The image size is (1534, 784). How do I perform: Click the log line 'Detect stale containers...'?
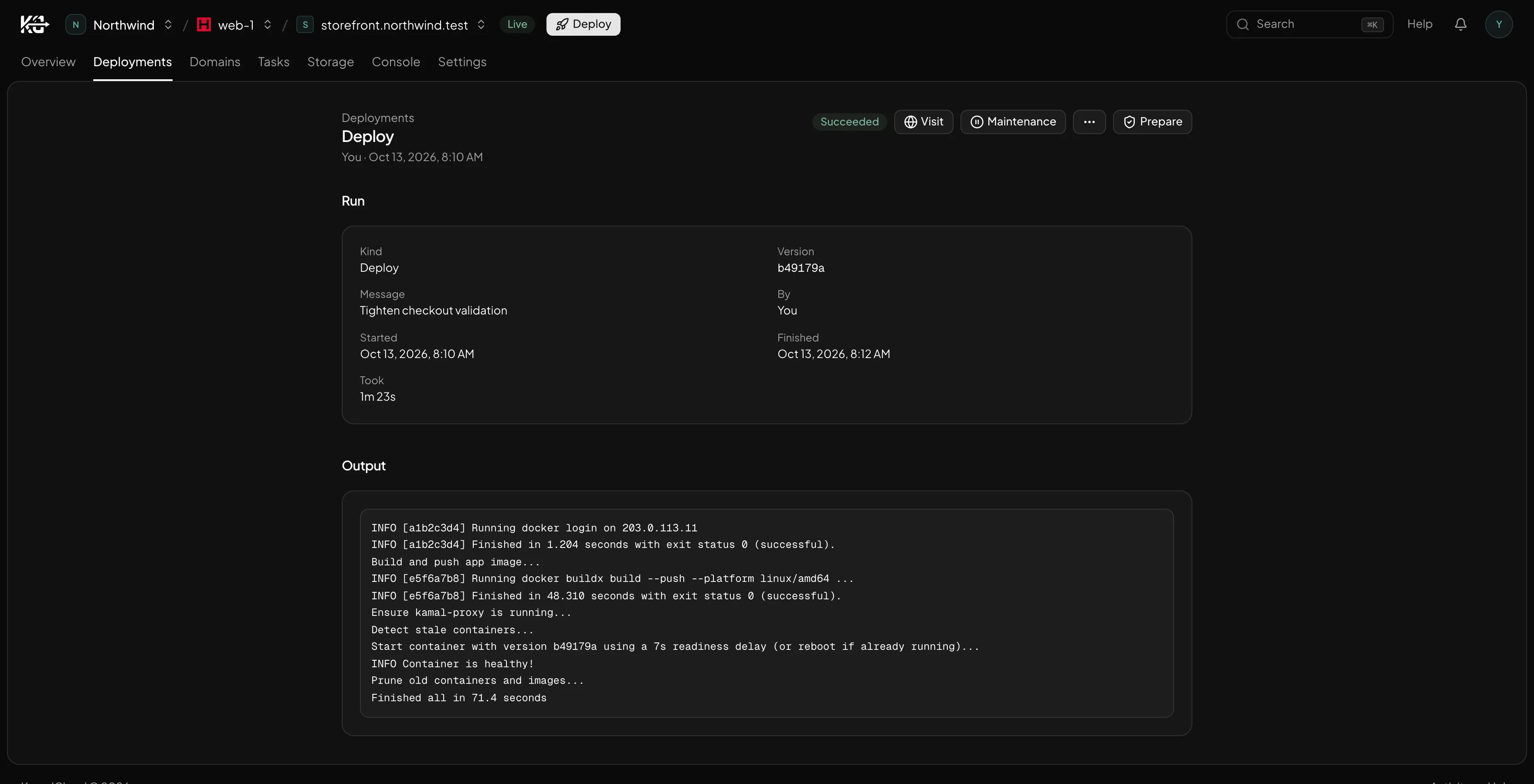click(453, 630)
